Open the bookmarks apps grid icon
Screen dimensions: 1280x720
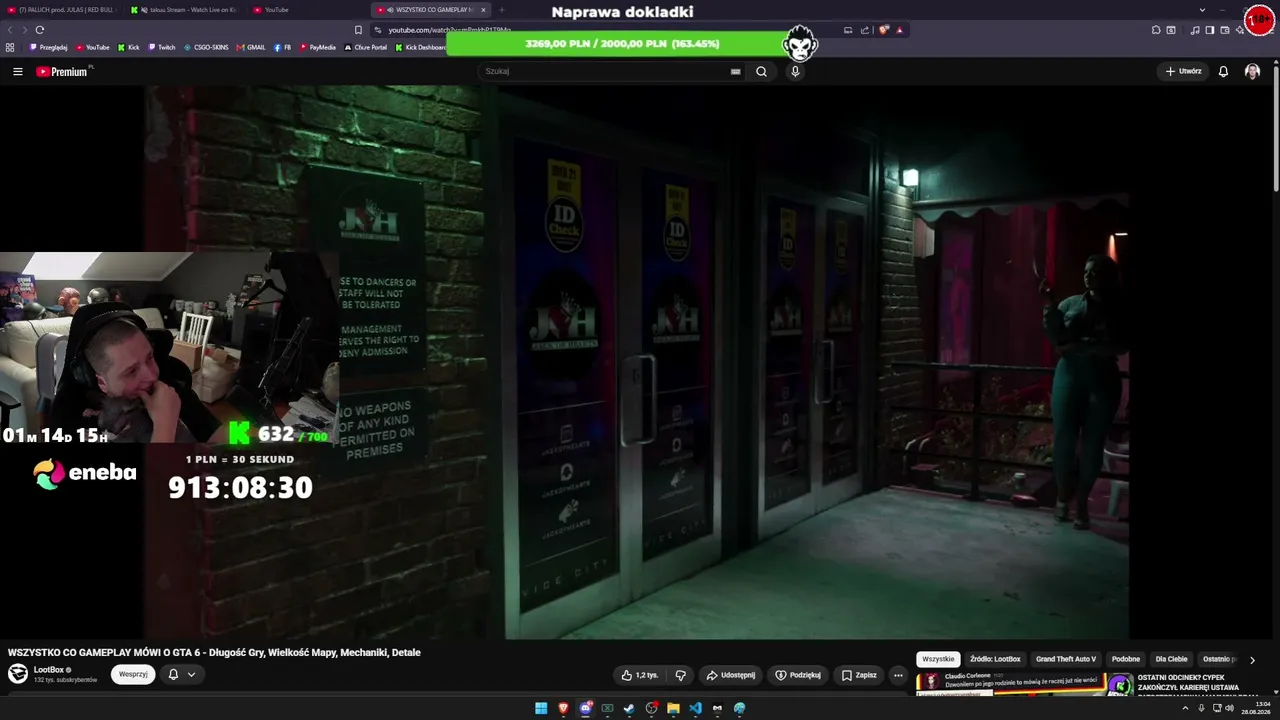(10, 47)
